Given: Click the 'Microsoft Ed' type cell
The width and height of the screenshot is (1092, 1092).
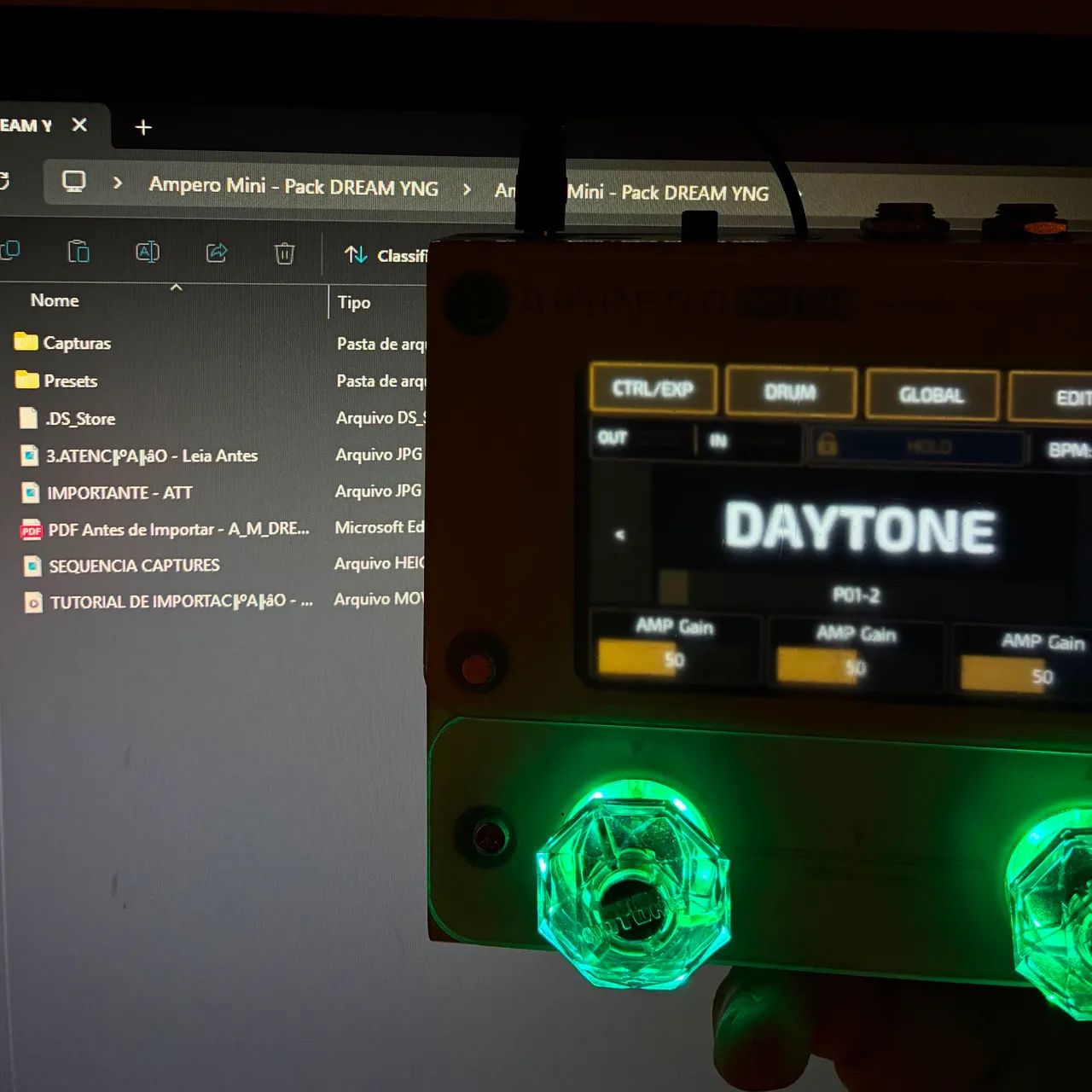Looking at the screenshot, I should [x=380, y=527].
